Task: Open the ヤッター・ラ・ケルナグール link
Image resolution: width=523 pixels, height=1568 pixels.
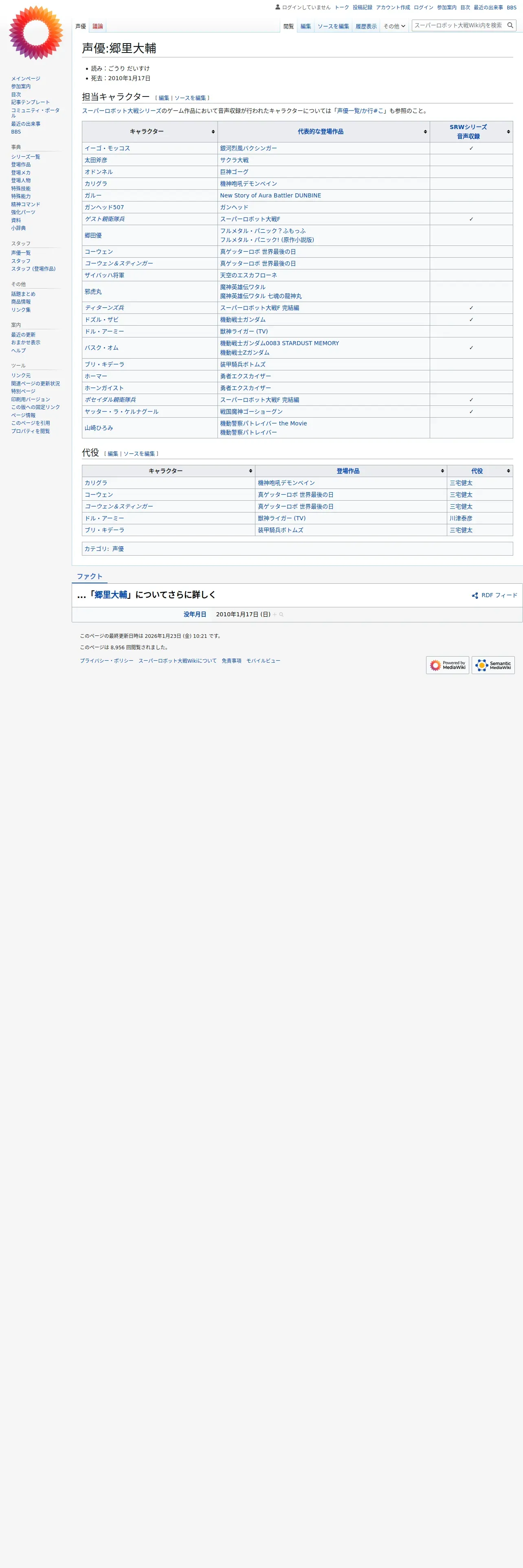Action: coord(121,412)
